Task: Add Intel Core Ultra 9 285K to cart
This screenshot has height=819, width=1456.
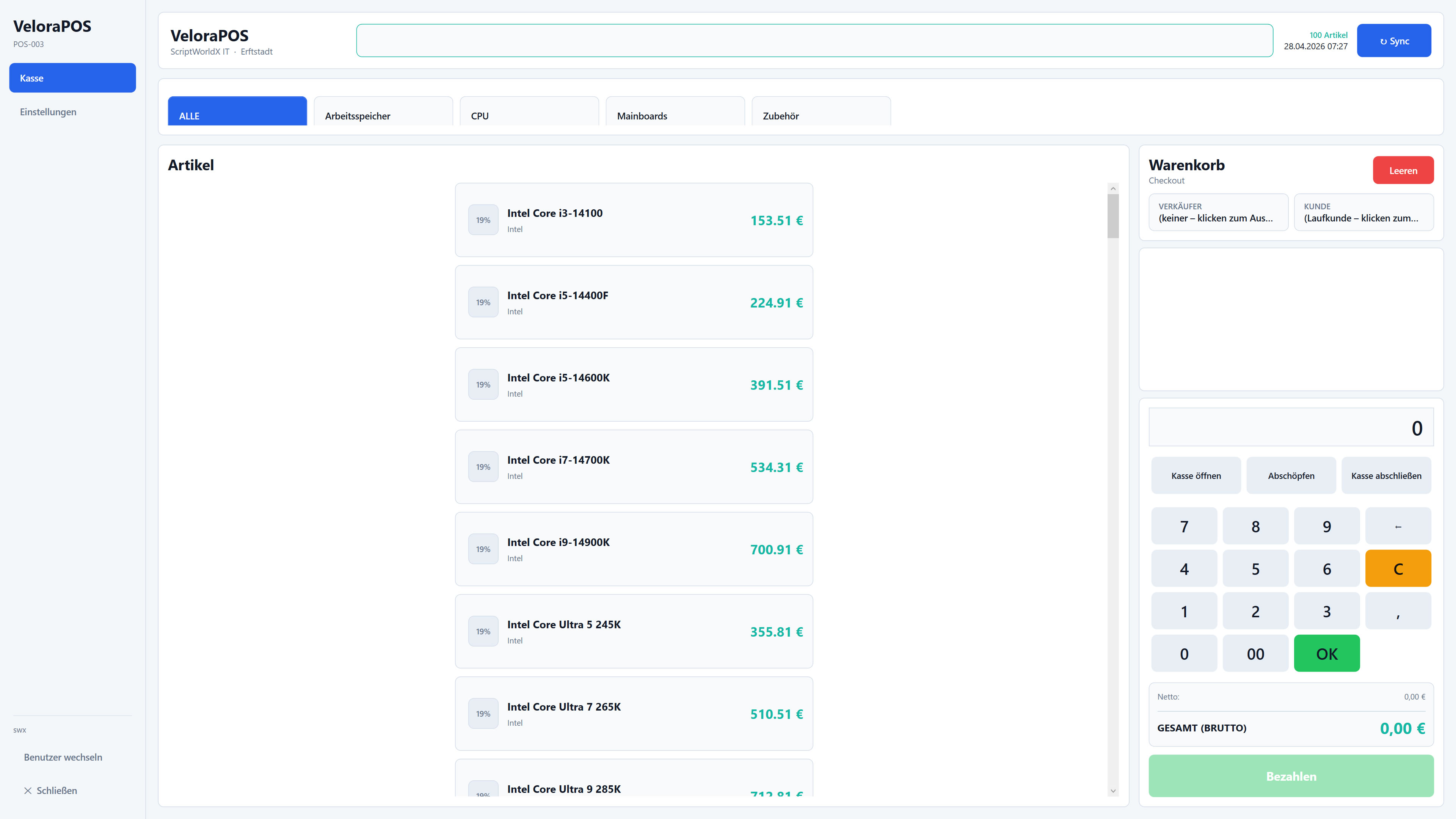Action: coord(634,778)
